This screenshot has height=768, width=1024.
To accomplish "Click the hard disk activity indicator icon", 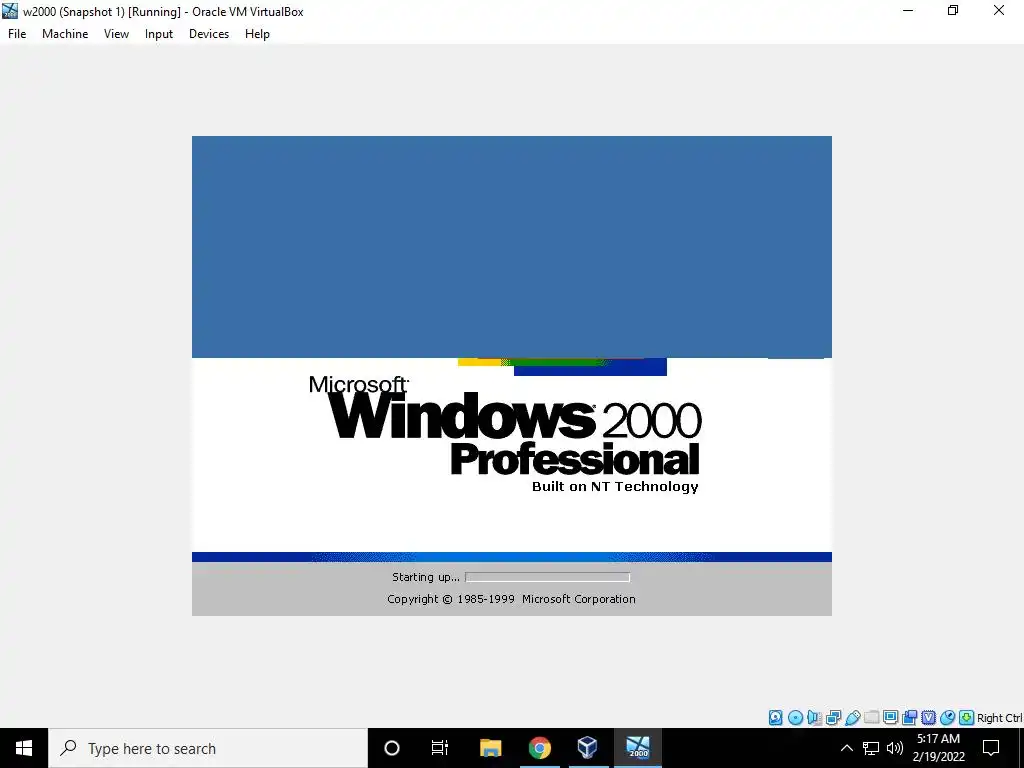I will coord(775,718).
